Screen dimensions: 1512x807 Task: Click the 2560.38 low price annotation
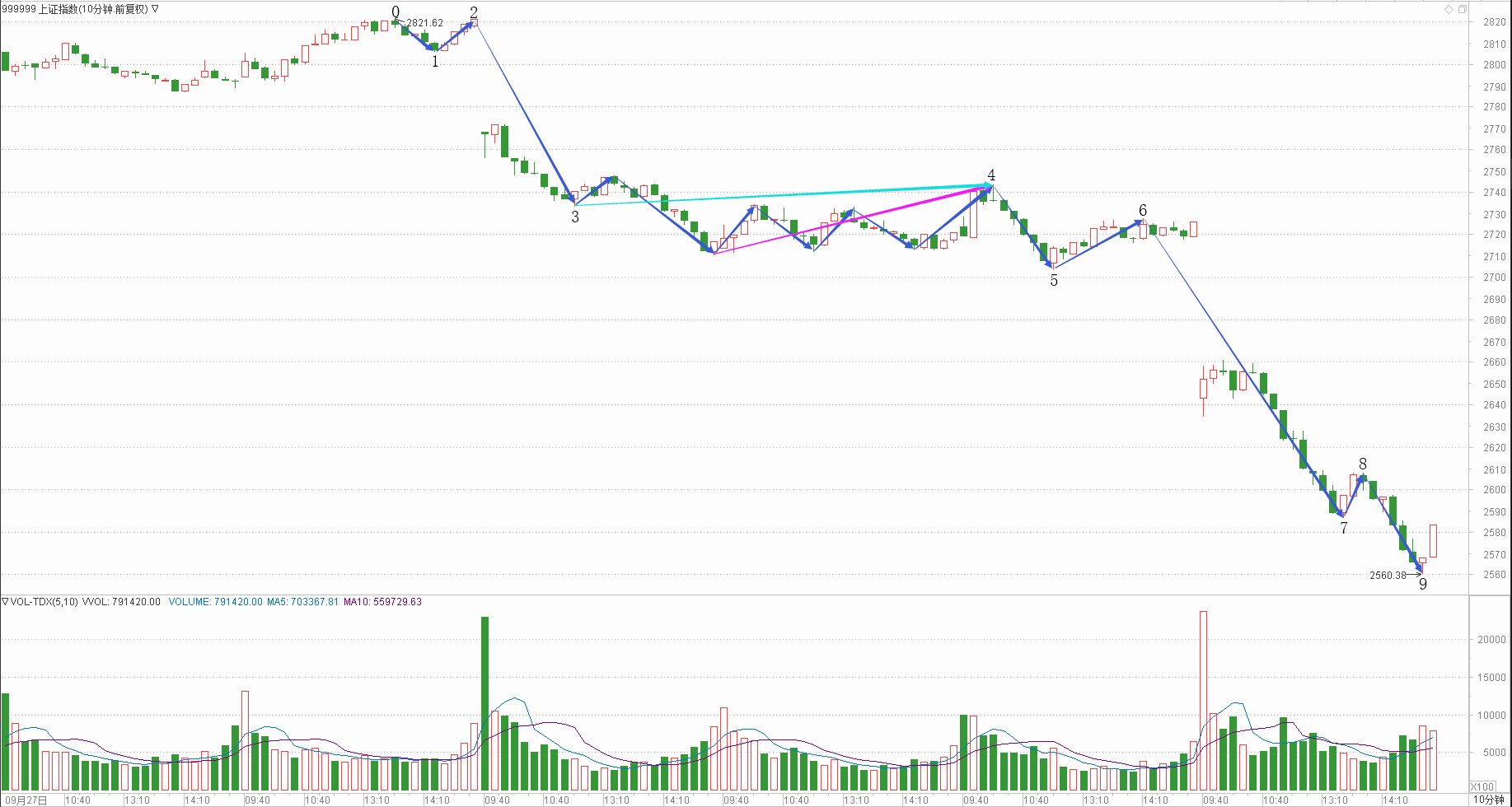[1388, 576]
